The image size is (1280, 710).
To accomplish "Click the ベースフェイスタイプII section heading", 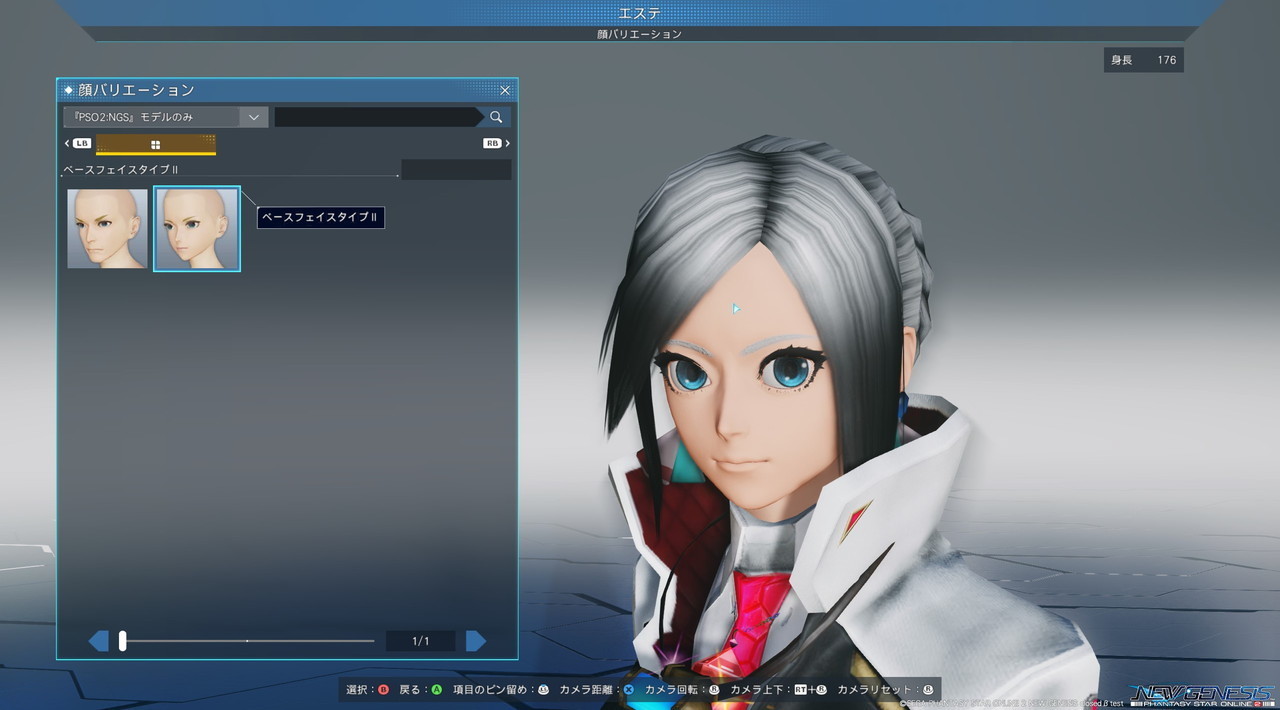I will (x=120, y=169).
